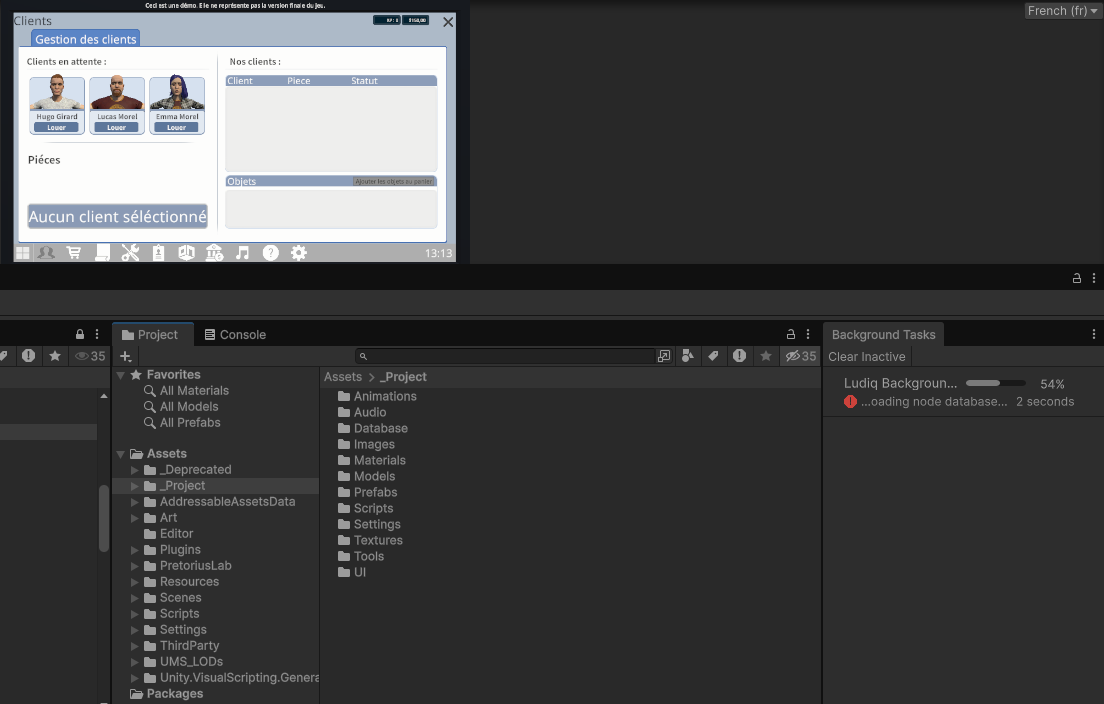The height and width of the screenshot is (704, 1104).
Task: Click Louer button under Hugo Girard
Action: coord(56,127)
